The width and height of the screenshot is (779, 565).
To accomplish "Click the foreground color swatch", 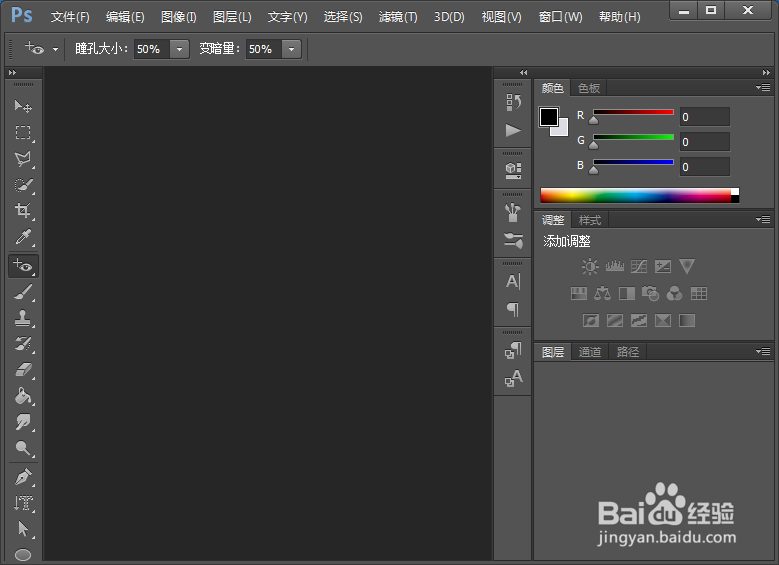I will (x=548, y=117).
